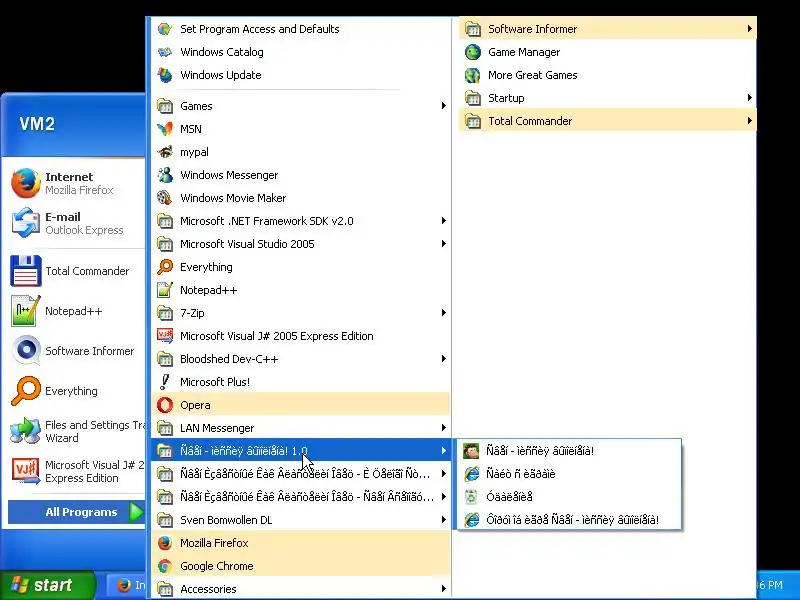This screenshot has width=800, height=600.
Task: Select the second submenu item with Internet Explorer icon
Action: point(569,474)
